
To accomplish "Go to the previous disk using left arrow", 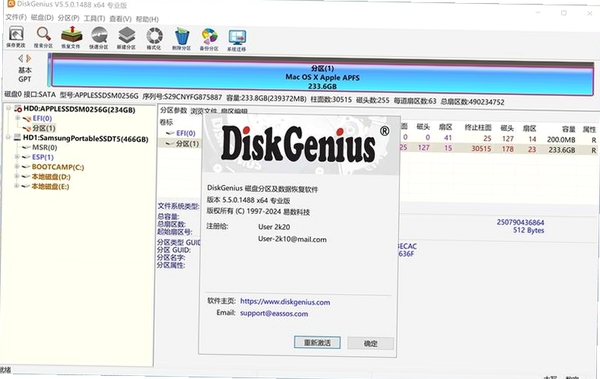I will click(20, 58).
